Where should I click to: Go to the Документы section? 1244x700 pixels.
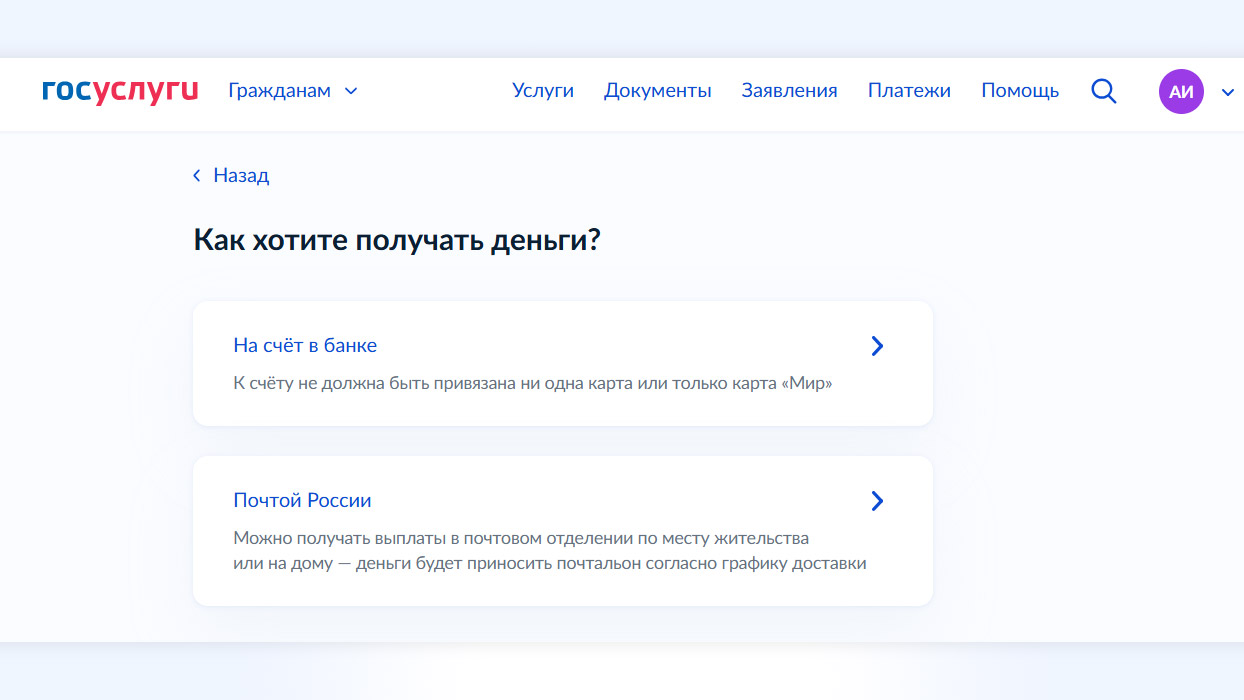pyautogui.click(x=657, y=91)
